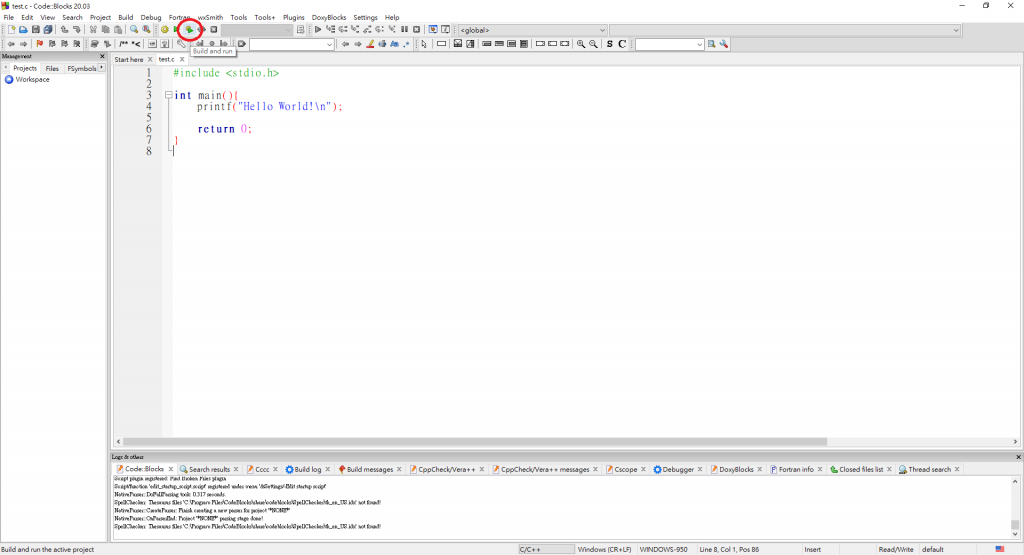The image size is (1024, 555).
Task: Open the Settings menu
Action: coord(365,18)
